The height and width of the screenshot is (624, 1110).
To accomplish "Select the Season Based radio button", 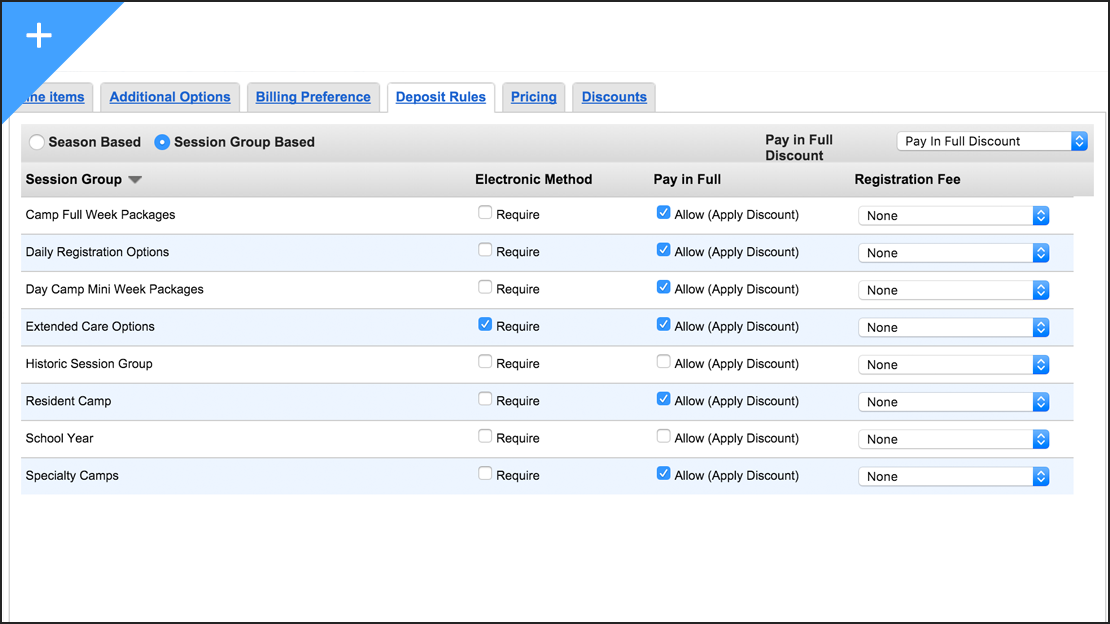I will point(37,142).
